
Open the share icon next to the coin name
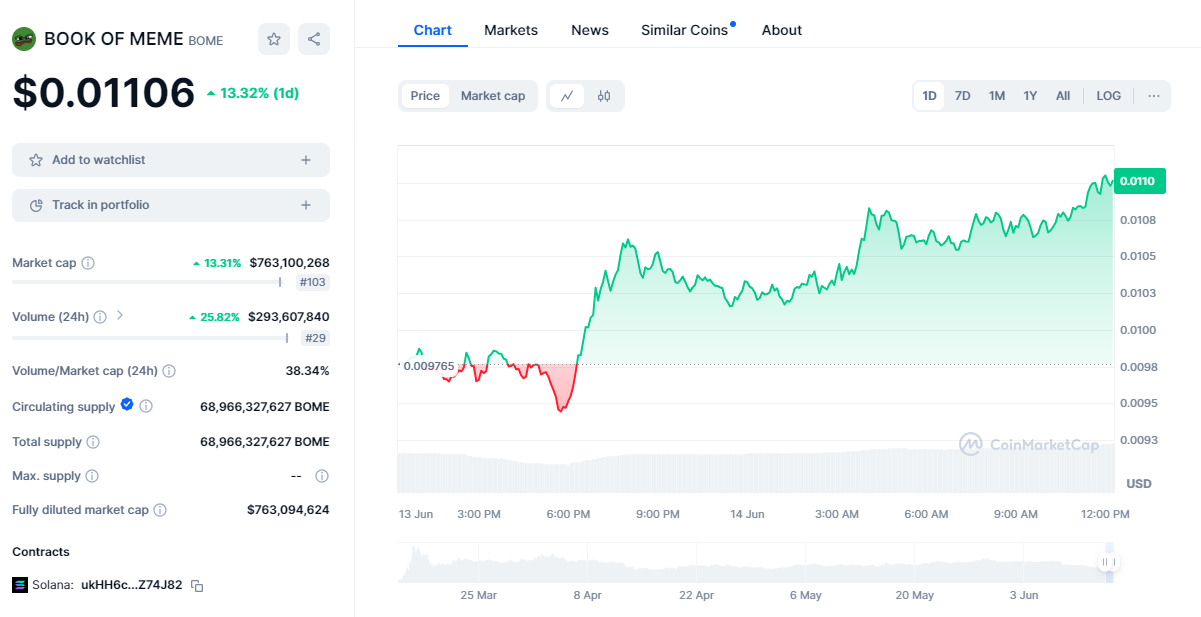click(314, 39)
